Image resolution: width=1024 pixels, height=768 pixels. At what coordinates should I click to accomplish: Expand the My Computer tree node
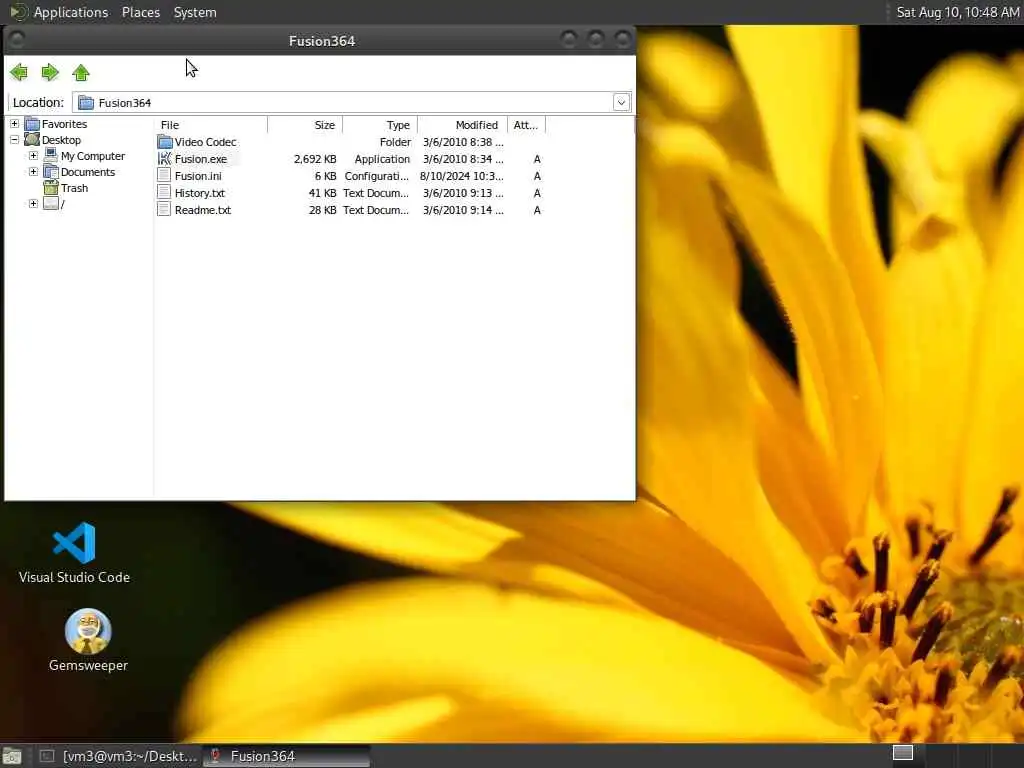click(x=33, y=155)
